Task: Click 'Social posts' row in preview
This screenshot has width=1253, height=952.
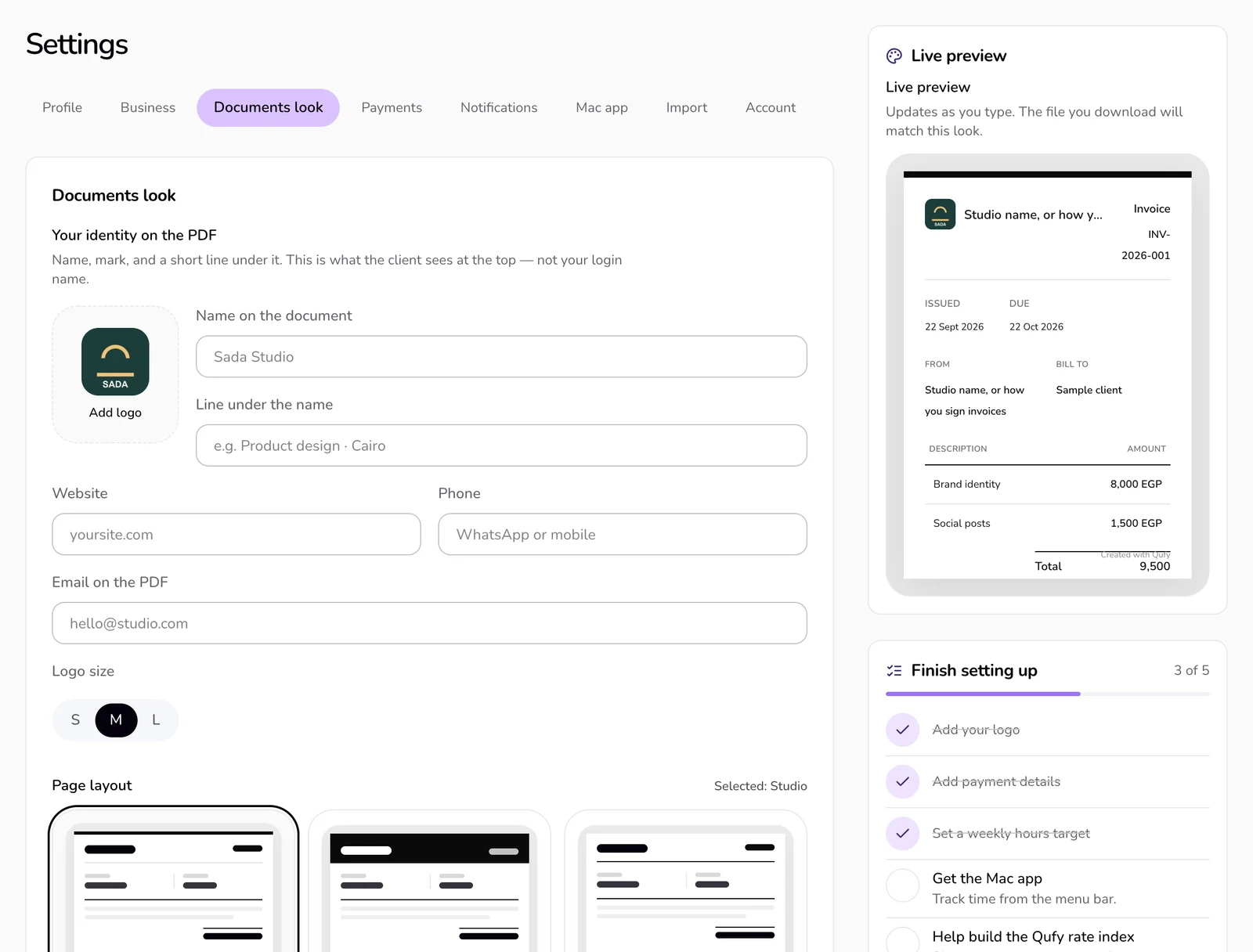Action: coord(1047,524)
